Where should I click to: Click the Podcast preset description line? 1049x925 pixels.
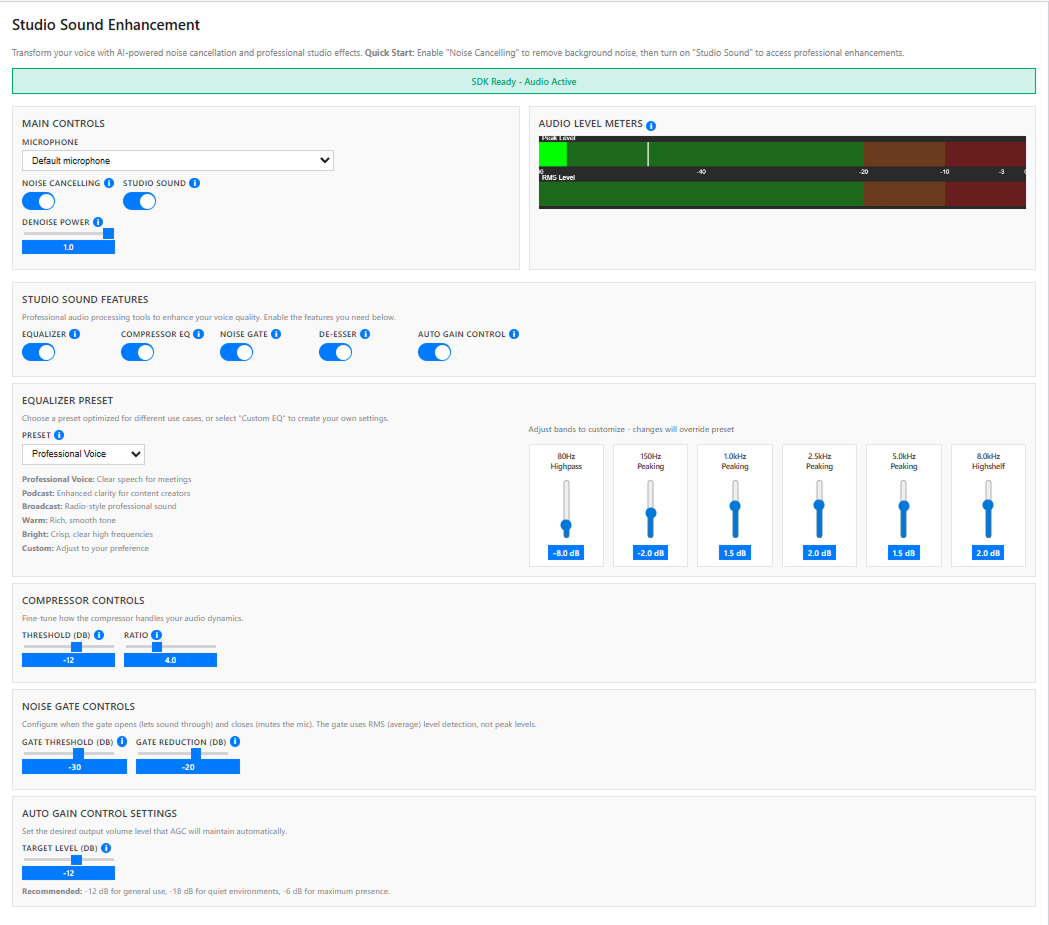click(106, 493)
